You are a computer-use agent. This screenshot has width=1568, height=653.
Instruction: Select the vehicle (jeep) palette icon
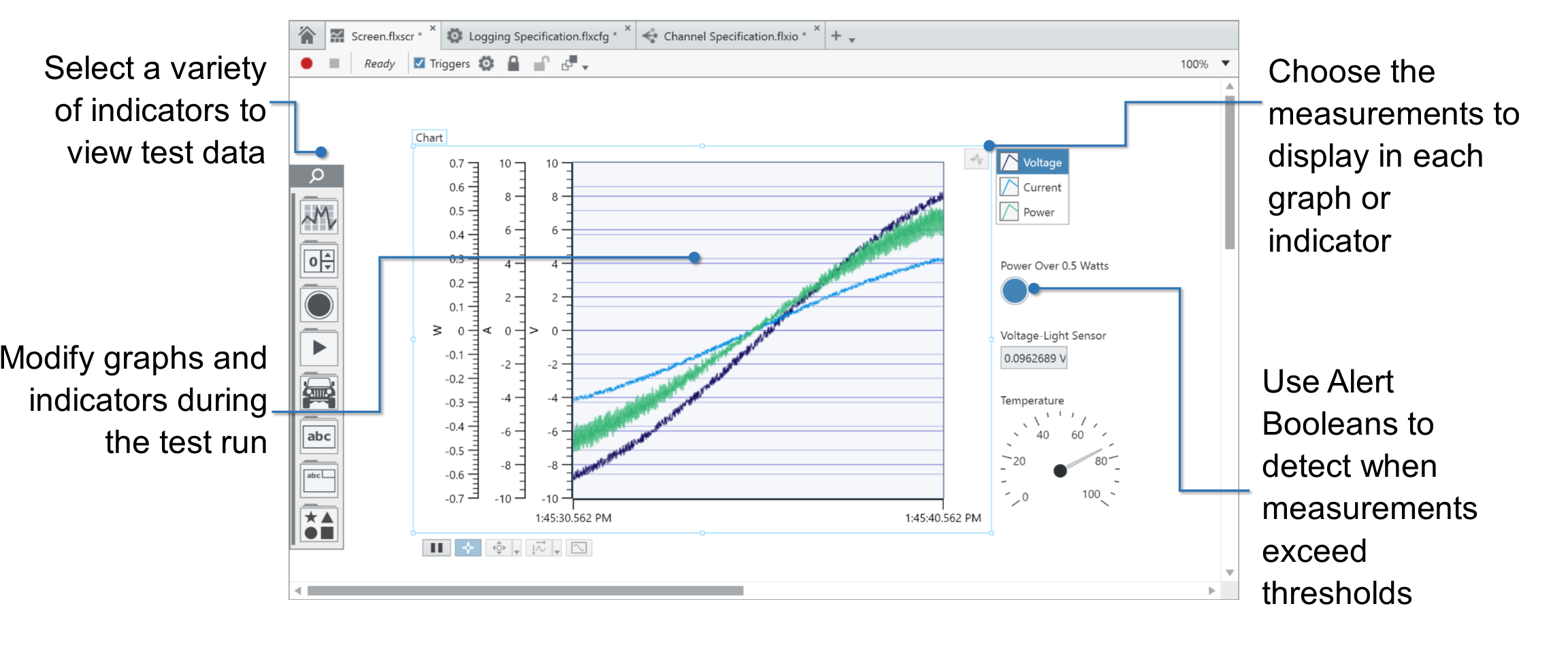(318, 392)
